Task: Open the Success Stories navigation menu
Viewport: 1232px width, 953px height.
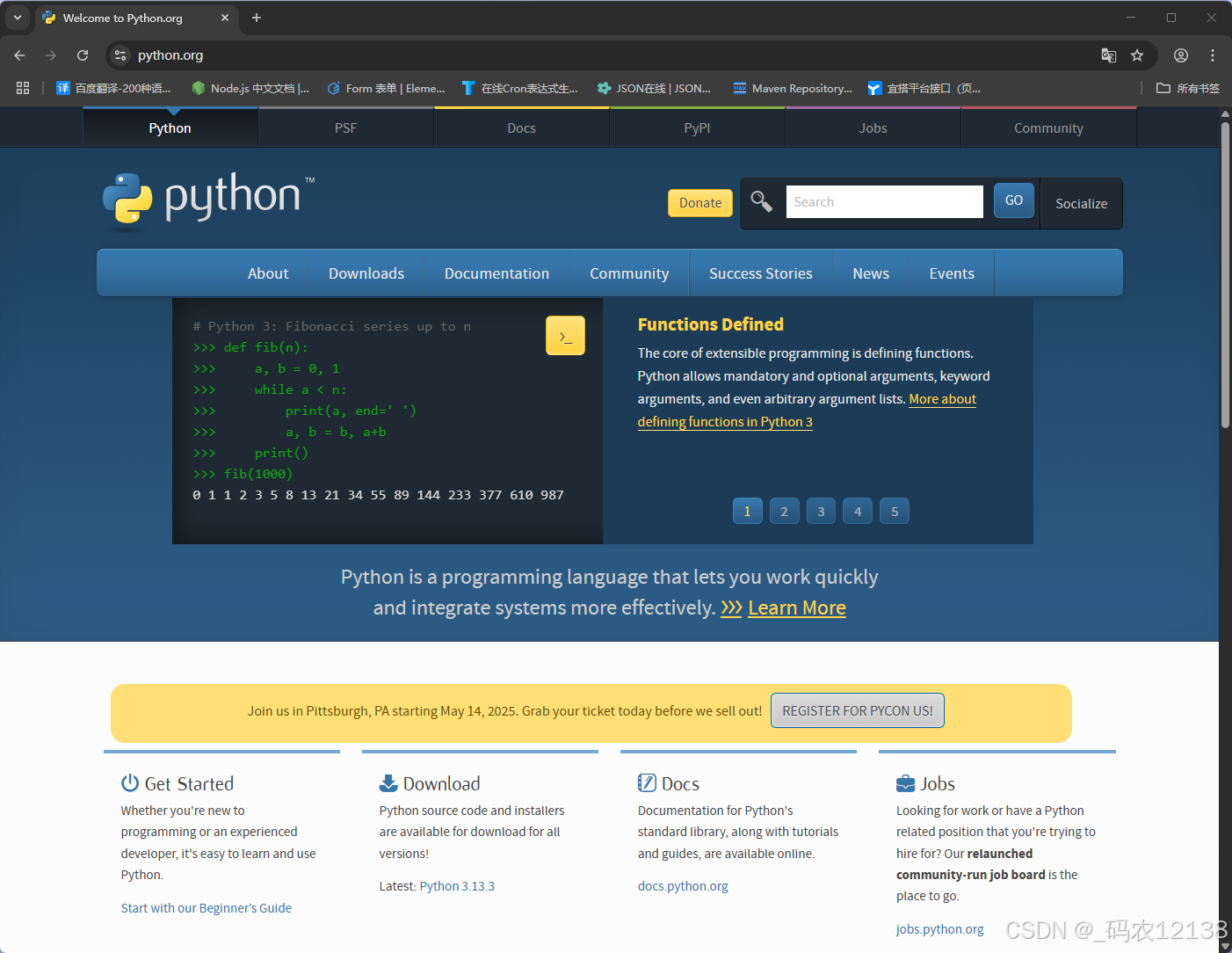Action: coord(761,273)
